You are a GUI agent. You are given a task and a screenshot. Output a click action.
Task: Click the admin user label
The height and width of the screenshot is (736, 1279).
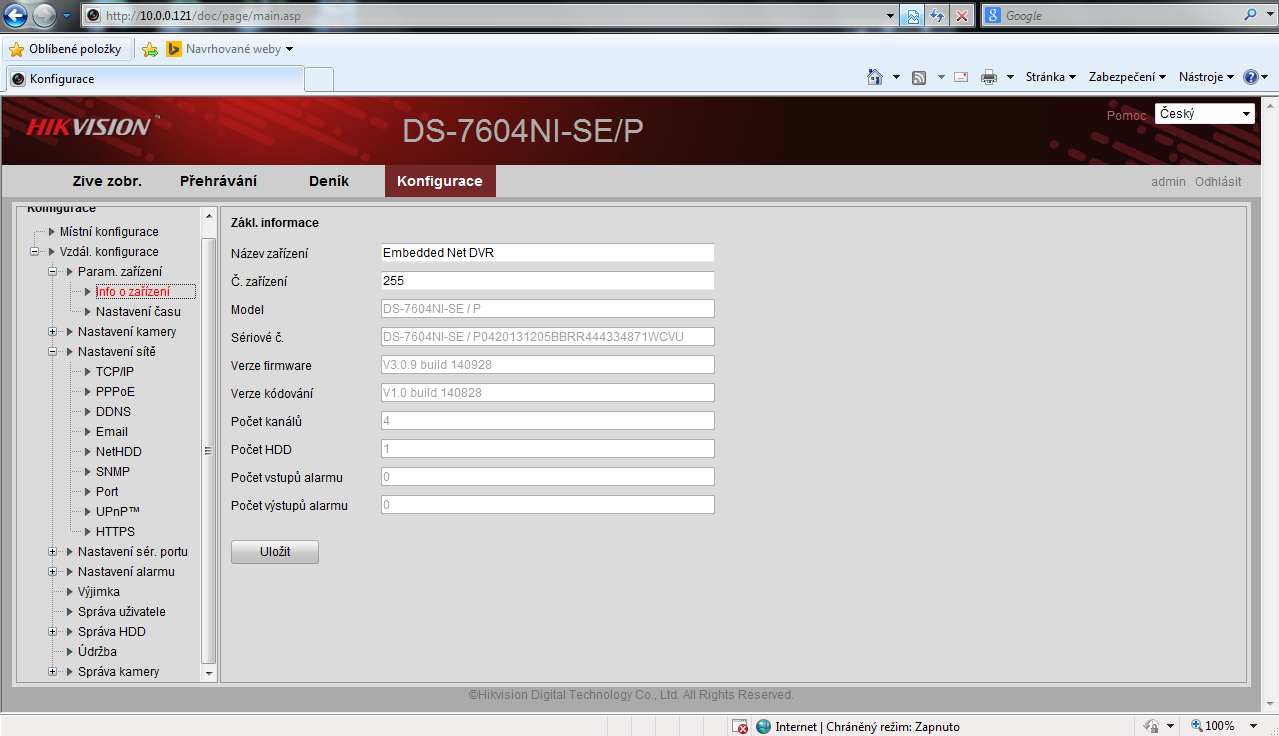(x=1168, y=182)
